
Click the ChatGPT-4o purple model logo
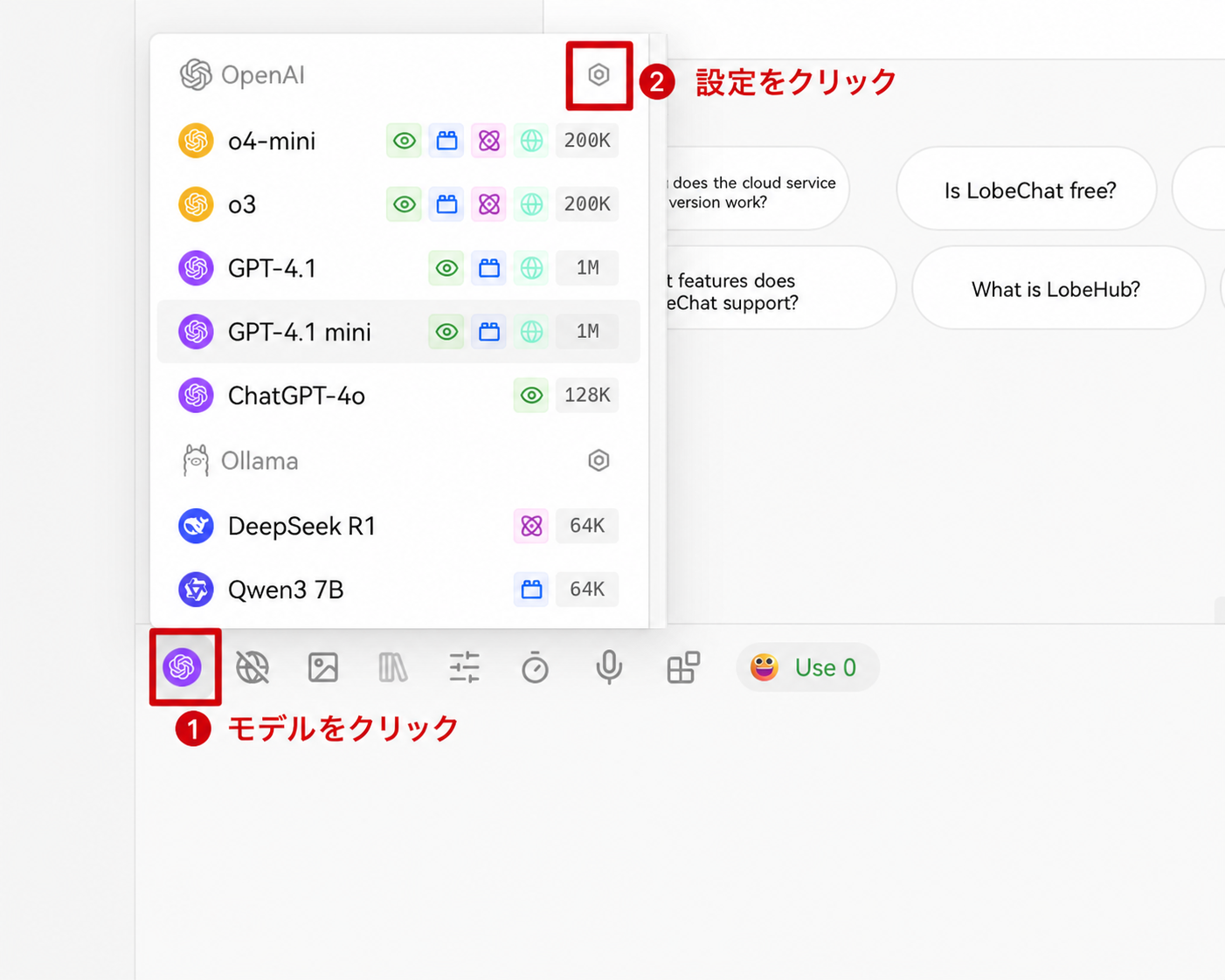[196, 396]
